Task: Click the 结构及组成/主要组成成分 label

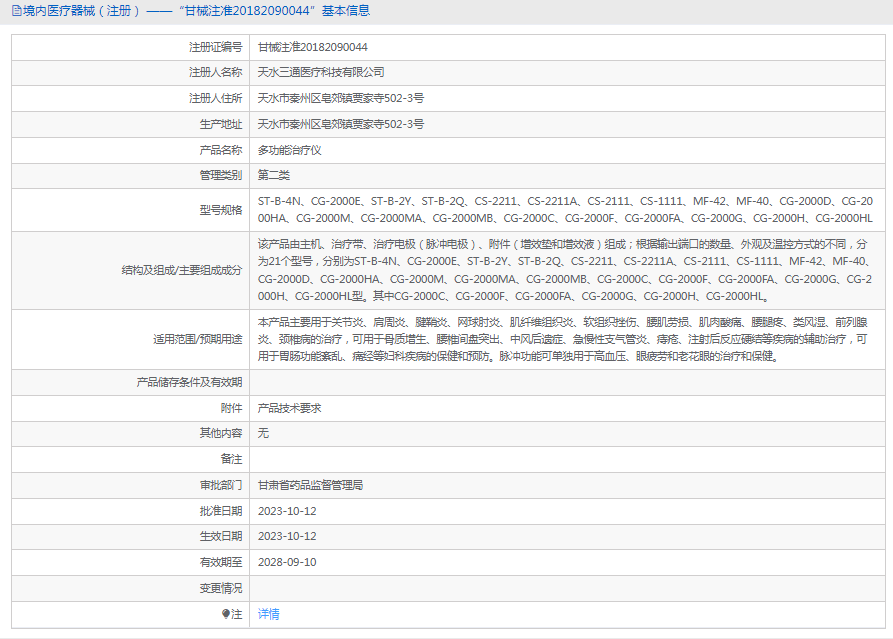Action: (182, 271)
